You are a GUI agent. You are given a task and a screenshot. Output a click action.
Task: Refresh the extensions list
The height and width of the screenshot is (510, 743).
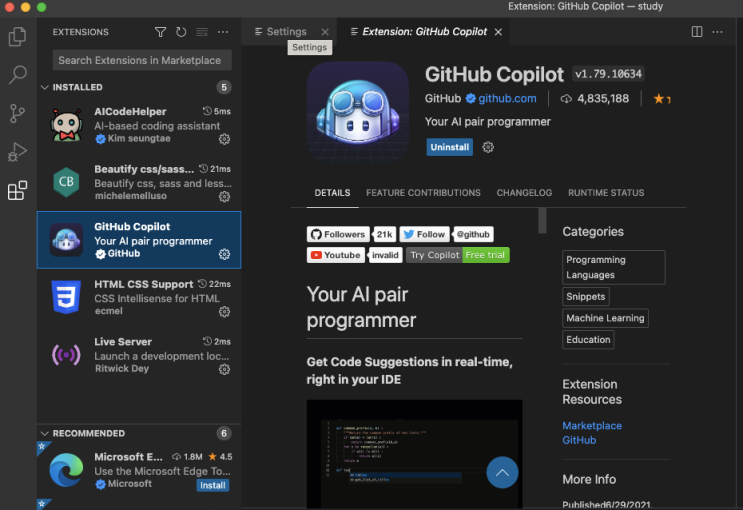pyautogui.click(x=181, y=32)
